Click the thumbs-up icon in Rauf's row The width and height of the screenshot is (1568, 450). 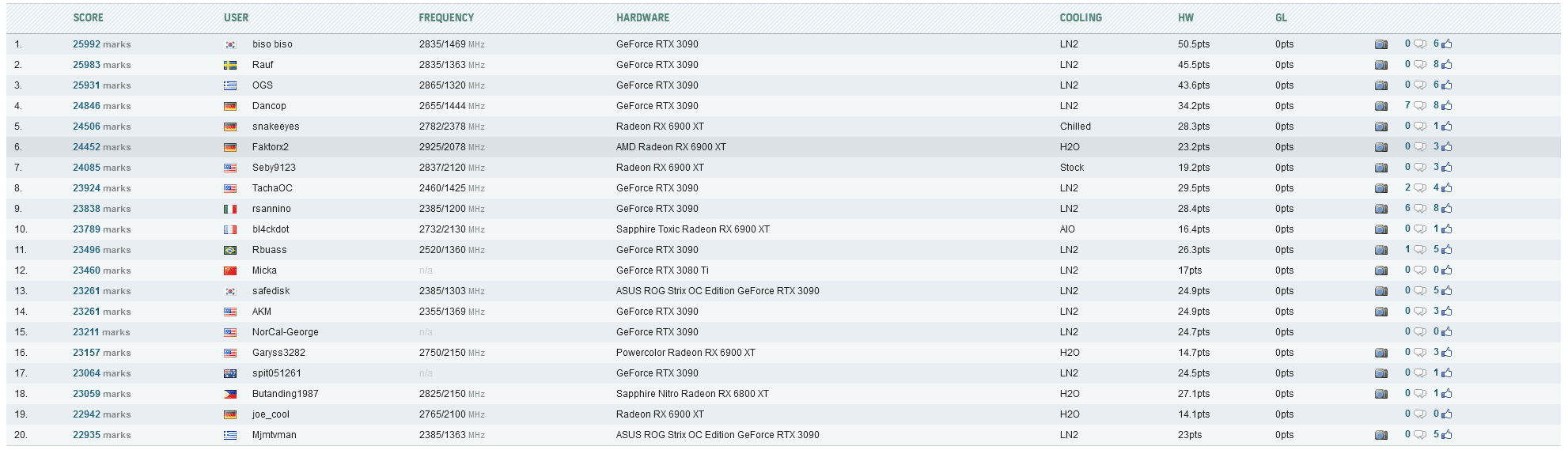point(1446,65)
